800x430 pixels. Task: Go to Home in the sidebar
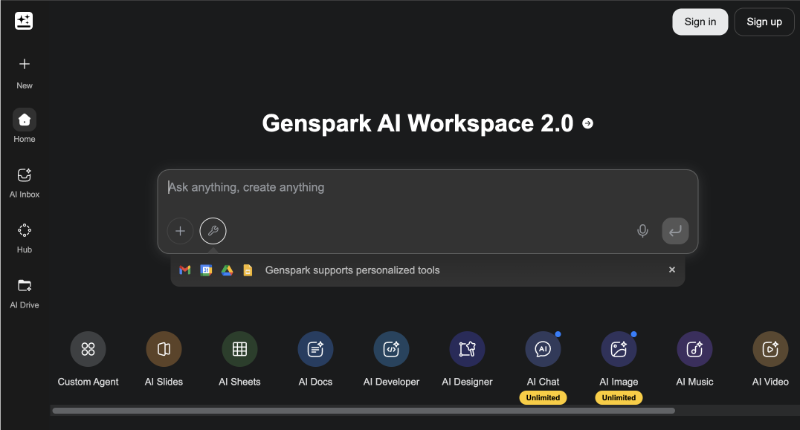click(24, 125)
